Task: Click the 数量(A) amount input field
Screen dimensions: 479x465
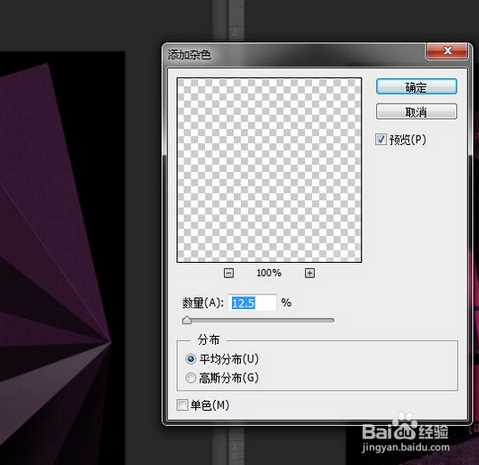Action: click(252, 303)
